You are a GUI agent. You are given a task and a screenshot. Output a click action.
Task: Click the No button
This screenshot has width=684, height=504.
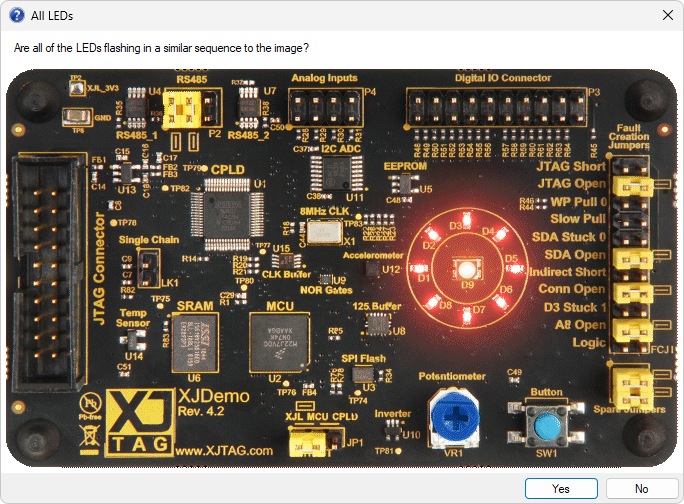point(641,488)
